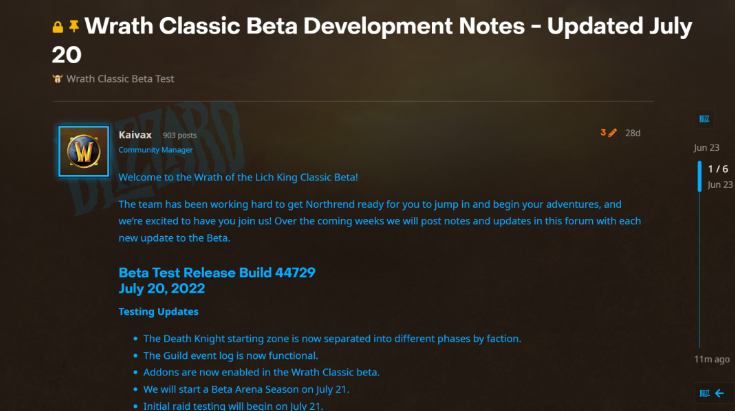This screenshot has height=411, width=735.
Task: Click the Community Manager title link
Action: (155, 150)
